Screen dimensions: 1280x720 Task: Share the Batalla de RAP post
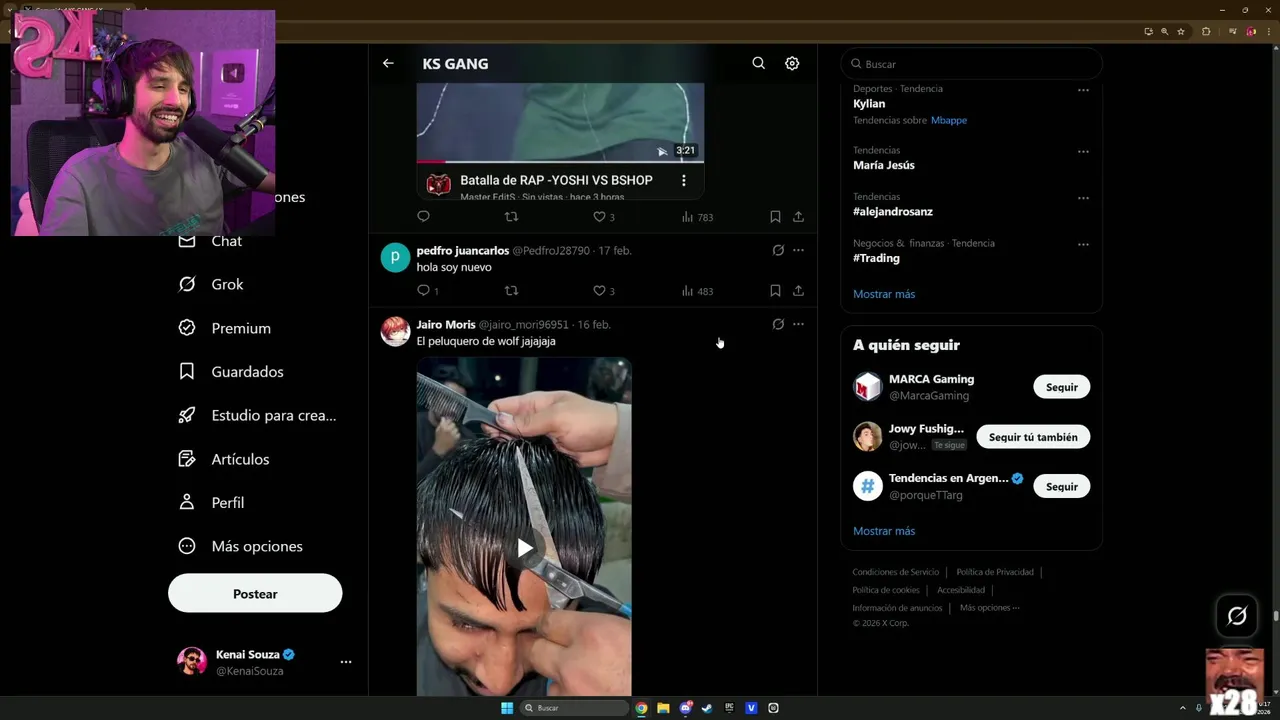coord(798,216)
